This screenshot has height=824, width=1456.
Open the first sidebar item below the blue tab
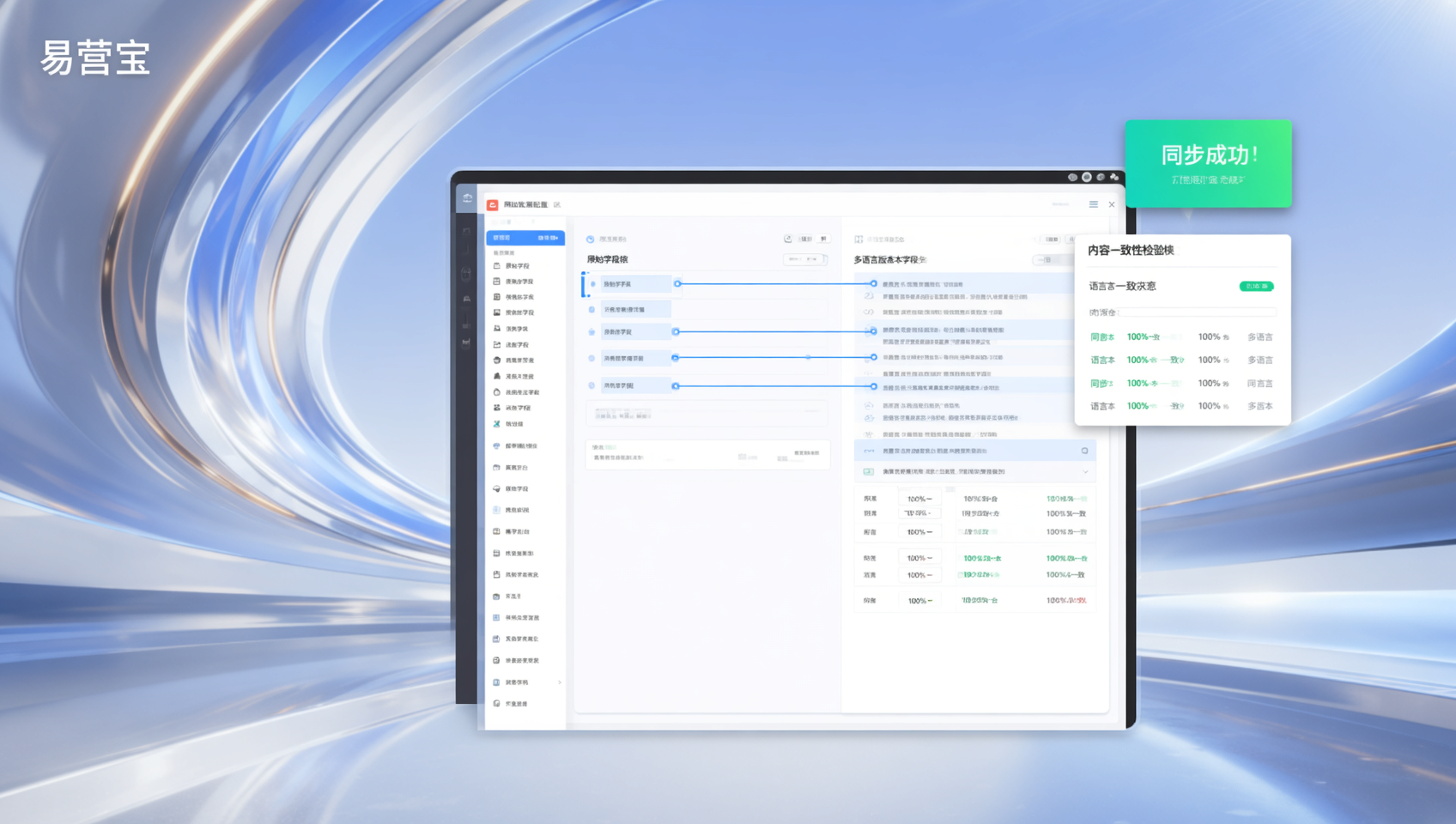pyautogui.click(x=517, y=266)
